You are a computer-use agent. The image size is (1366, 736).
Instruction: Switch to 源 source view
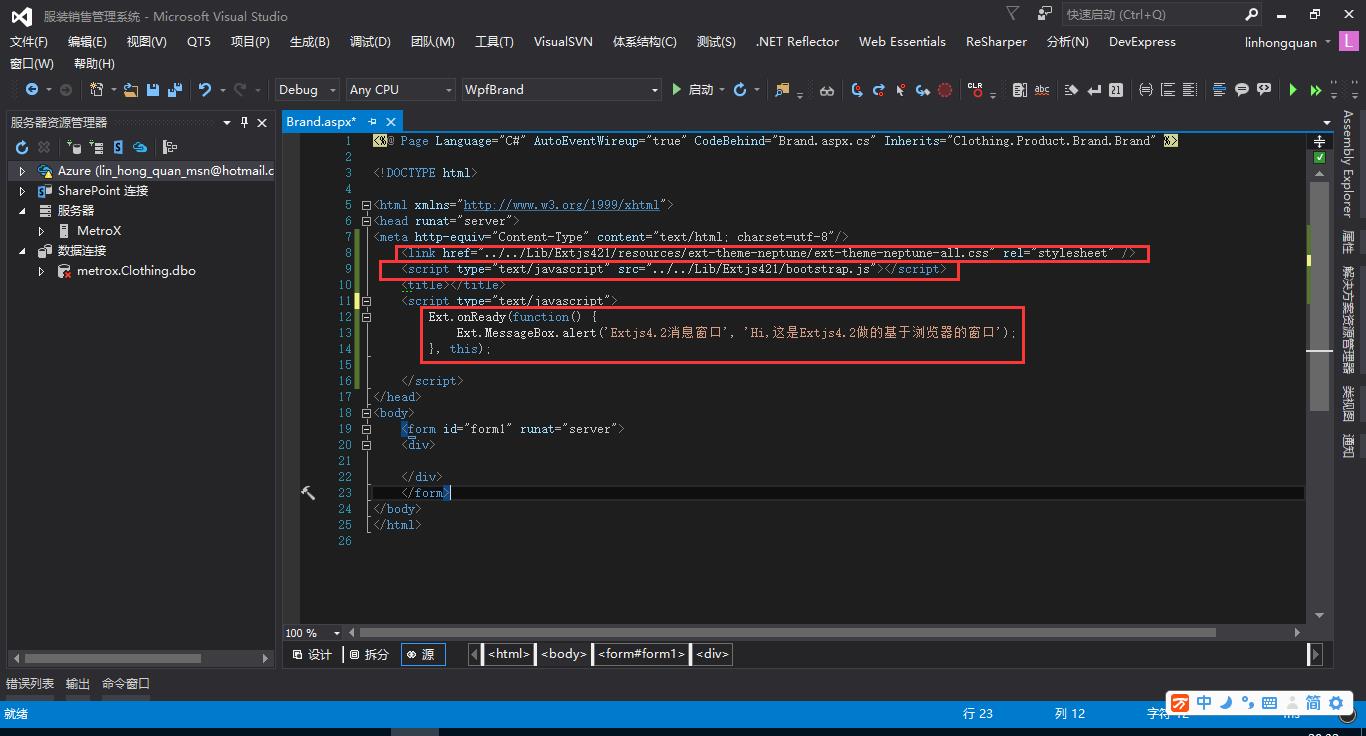pyautogui.click(x=423, y=654)
